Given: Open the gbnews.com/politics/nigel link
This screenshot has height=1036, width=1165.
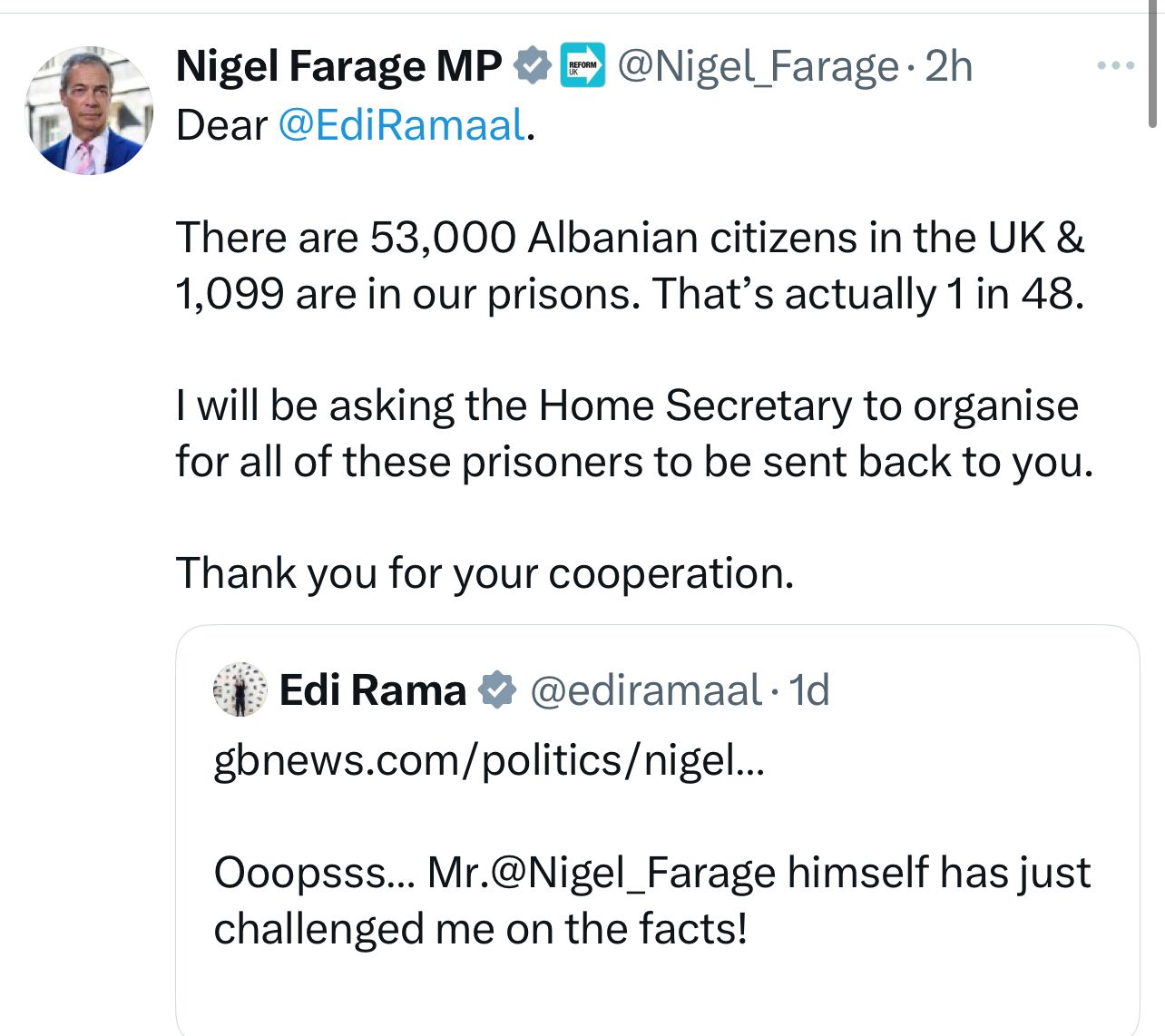Looking at the screenshot, I should click(x=489, y=760).
